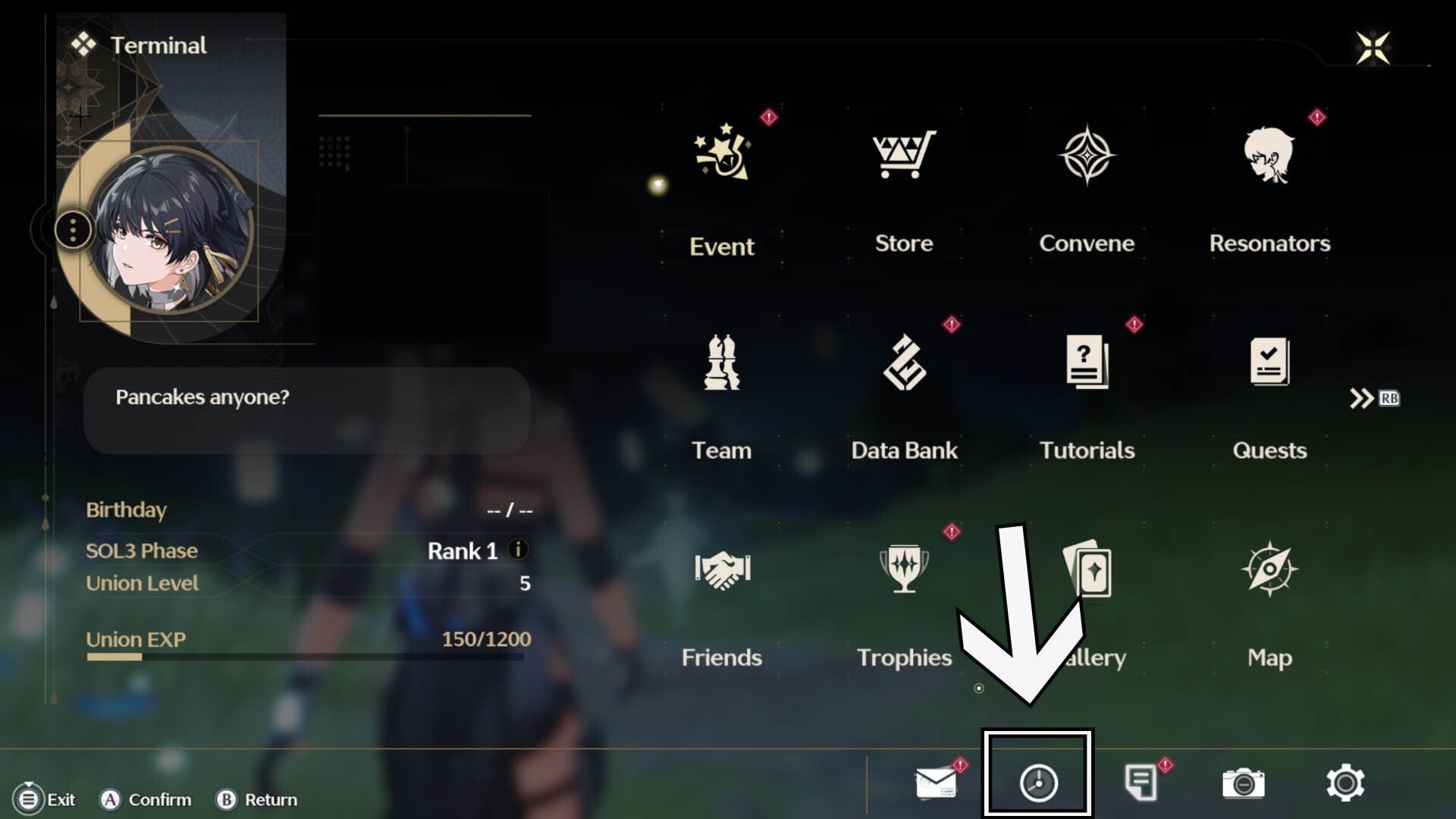Click the Pancakes anyone? signature field
The width and height of the screenshot is (1456, 819).
[x=306, y=410]
